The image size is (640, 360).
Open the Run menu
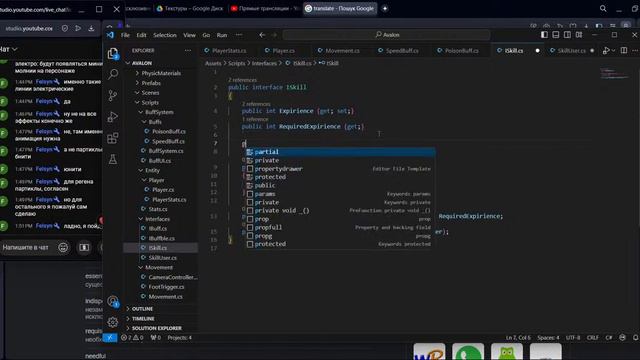click(222, 35)
